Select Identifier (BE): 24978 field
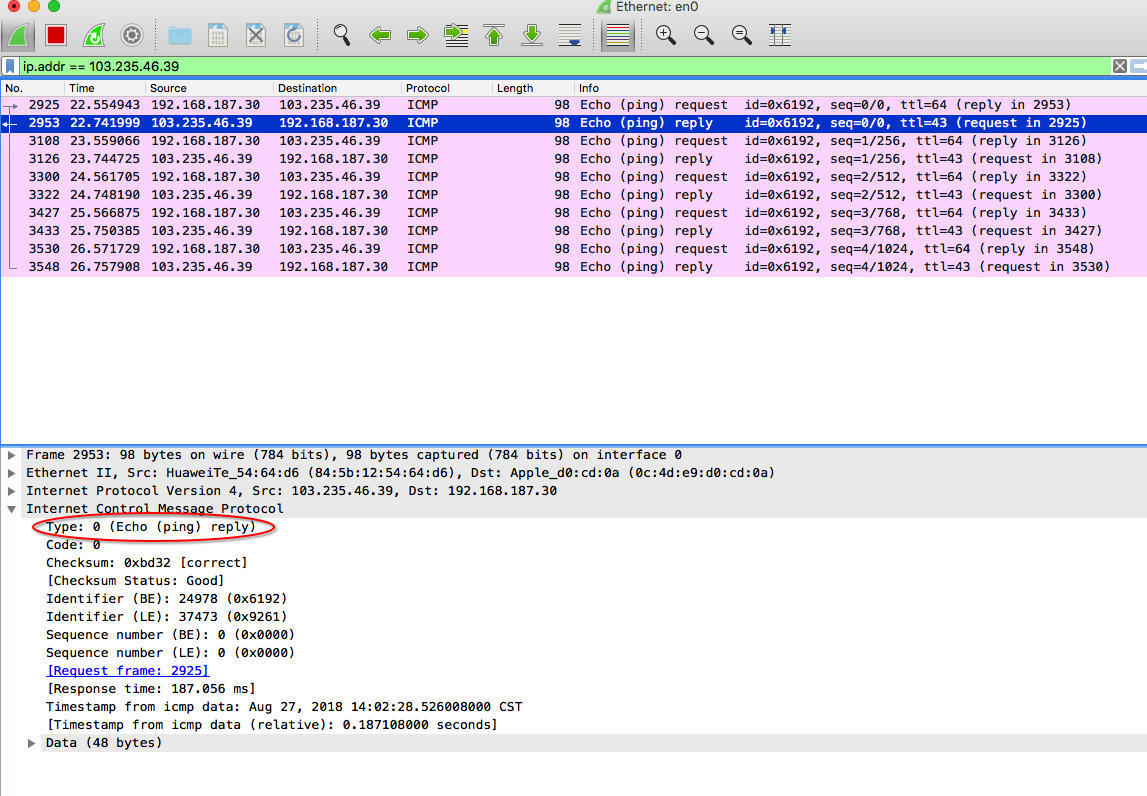This screenshot has width=1147, height=796. pos(167,599)
